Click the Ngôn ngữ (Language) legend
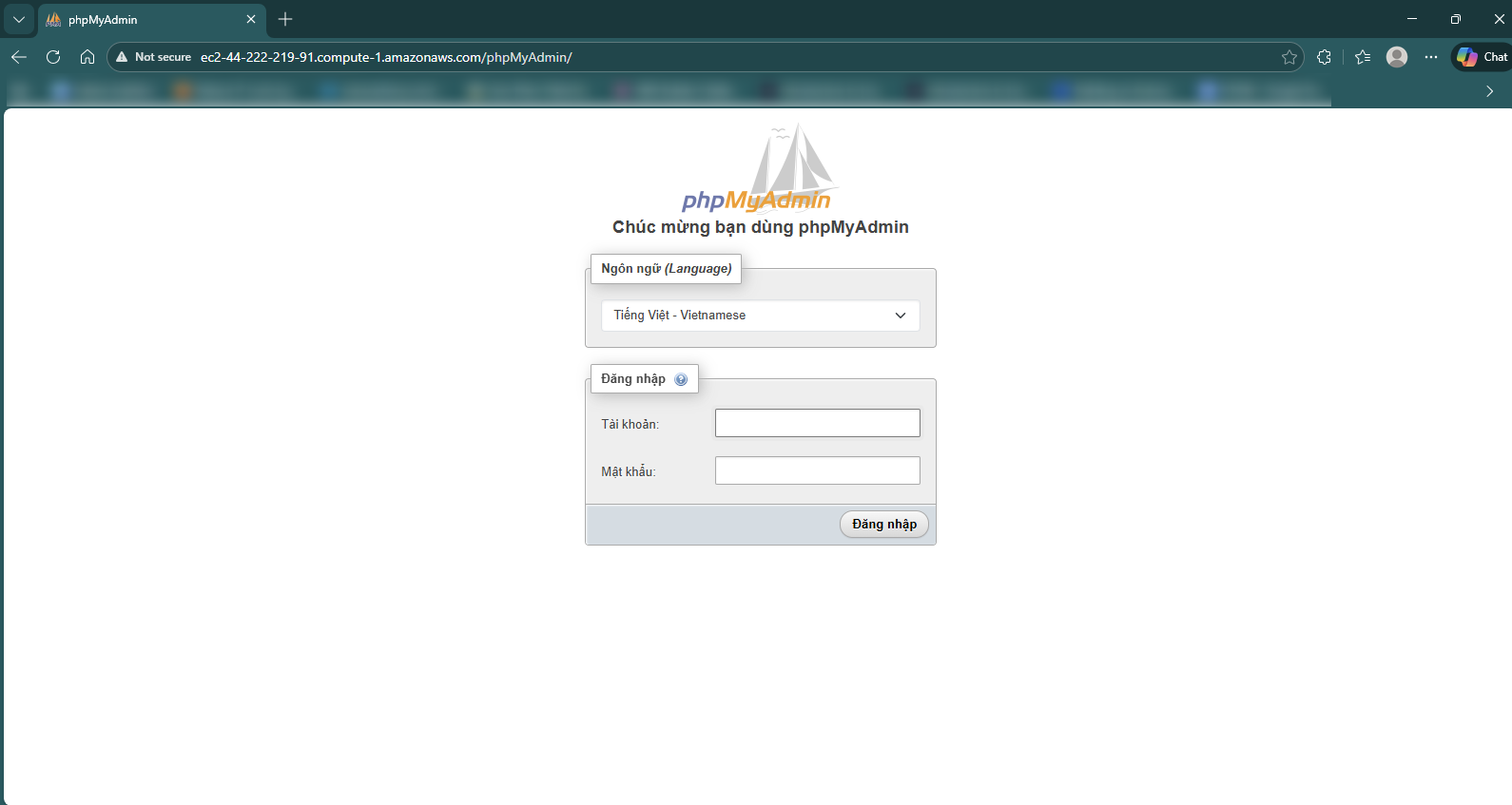 coord(667,269)
